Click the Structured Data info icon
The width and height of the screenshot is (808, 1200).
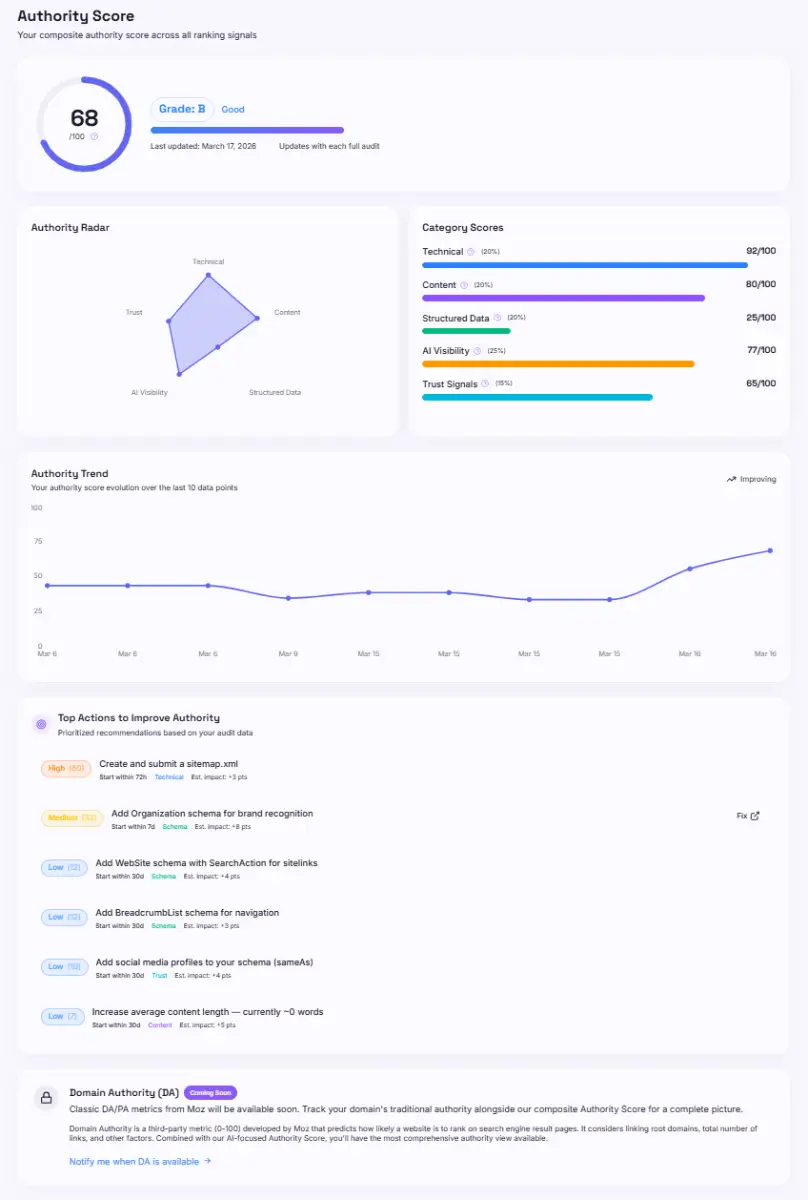(498, 318)
